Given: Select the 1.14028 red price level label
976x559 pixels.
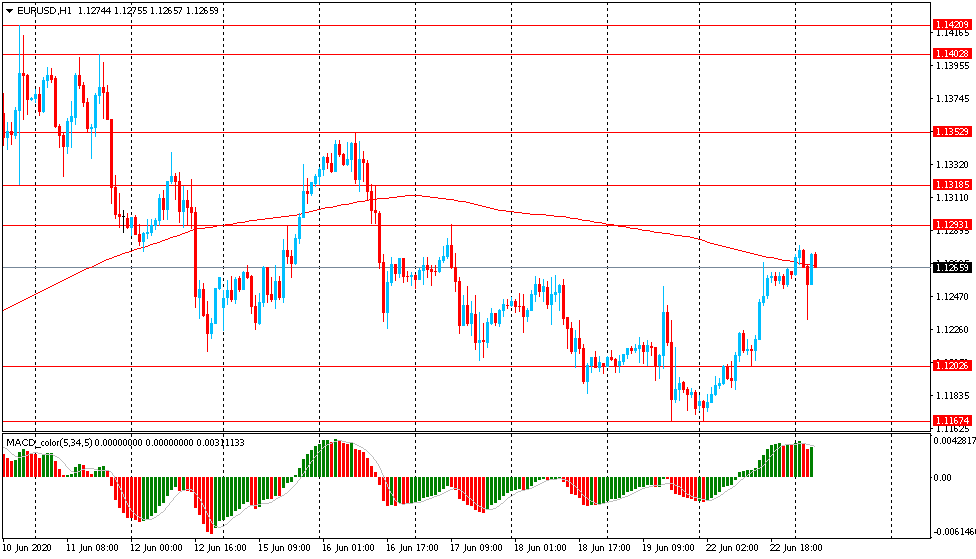Looking at the screenshot, I should click(x=952, y=54).
